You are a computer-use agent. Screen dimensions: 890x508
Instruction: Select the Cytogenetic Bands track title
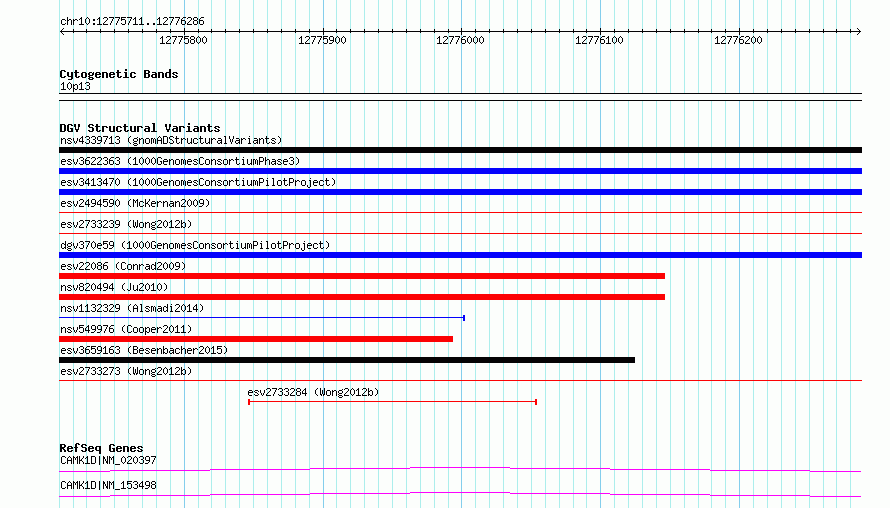(x=119, y=74)
